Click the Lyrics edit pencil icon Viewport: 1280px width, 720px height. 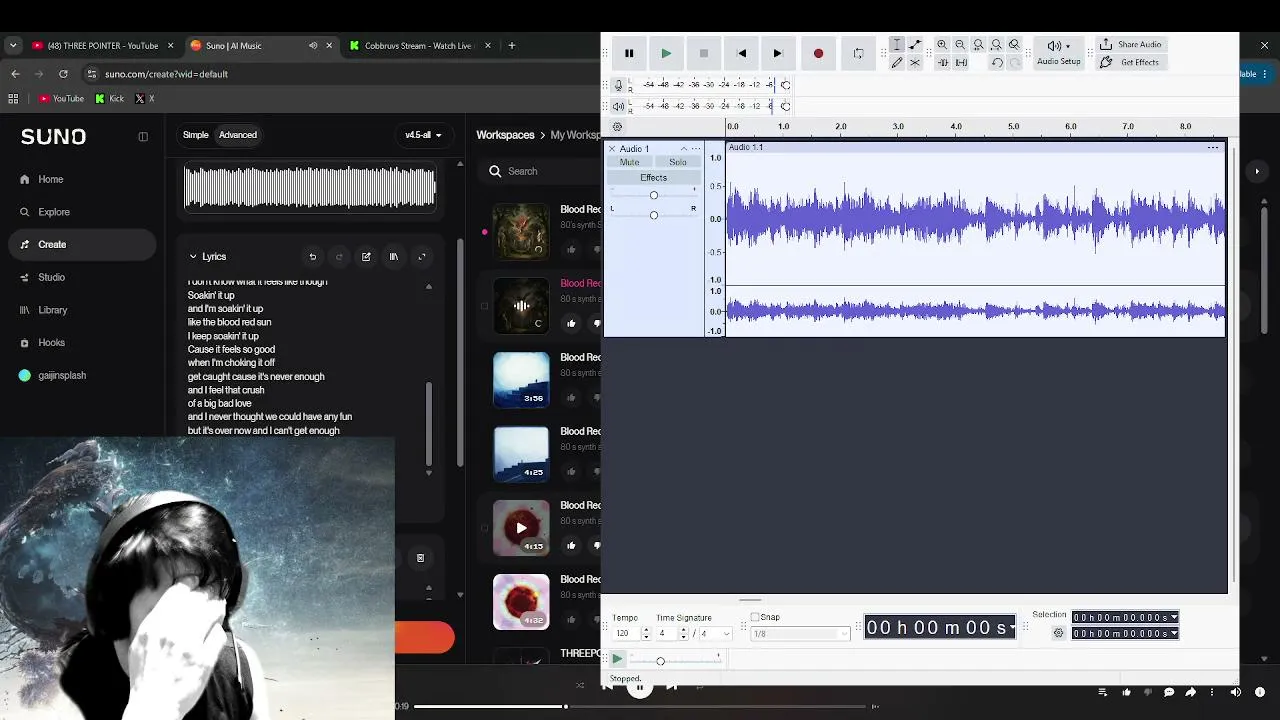(366, 257)
